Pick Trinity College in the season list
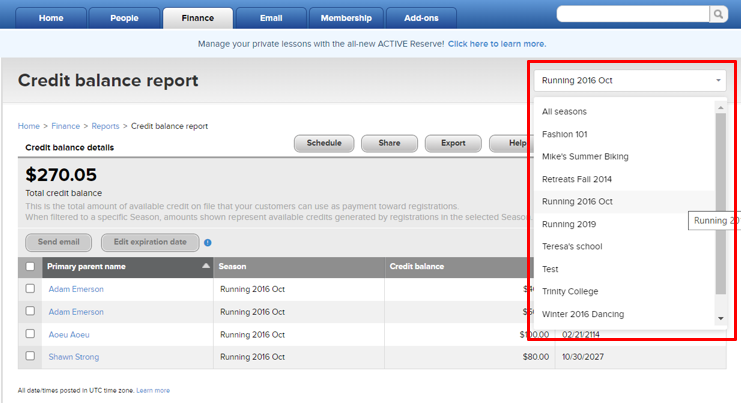The image size is (741, 403). [570, 291]
